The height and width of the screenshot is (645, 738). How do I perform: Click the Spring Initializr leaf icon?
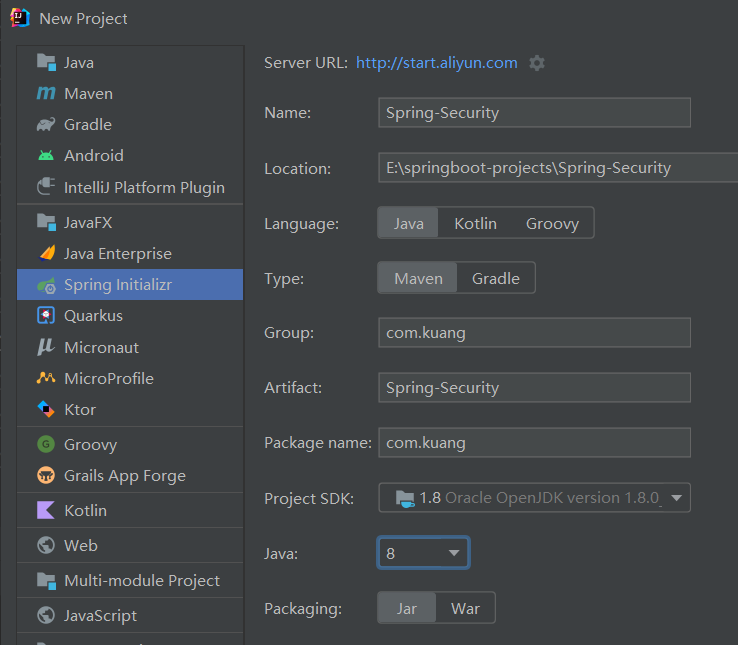pyautogui.click(x=47, y=285)
